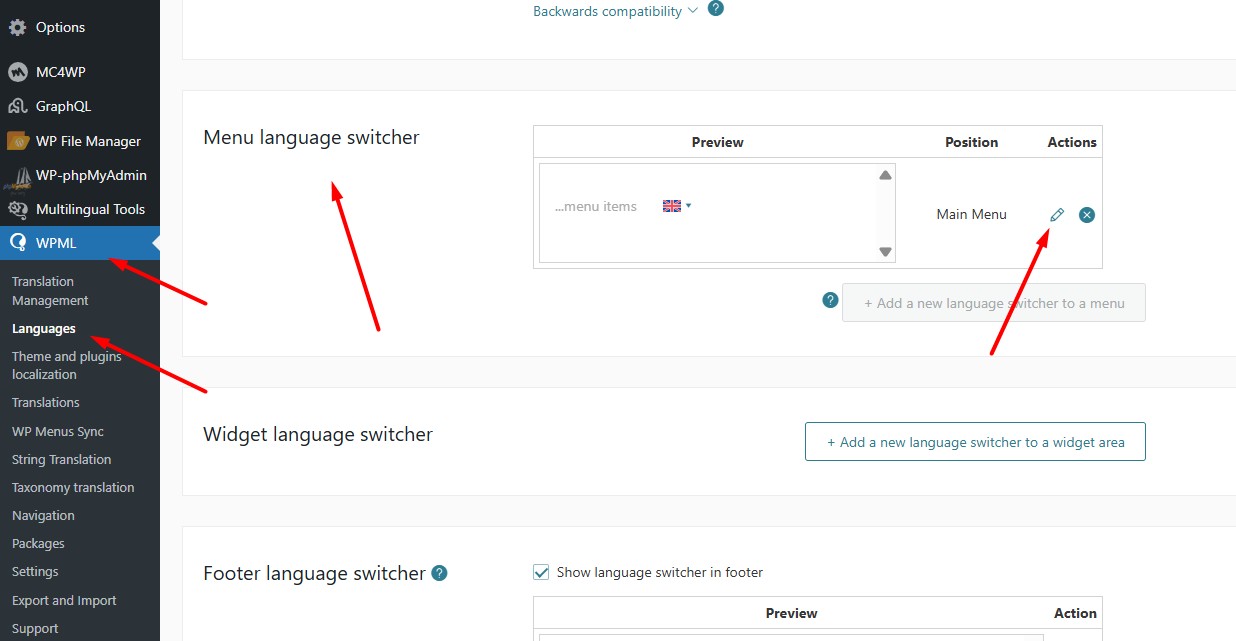Click the WP File Manager folder icon

tap(17, 141)
